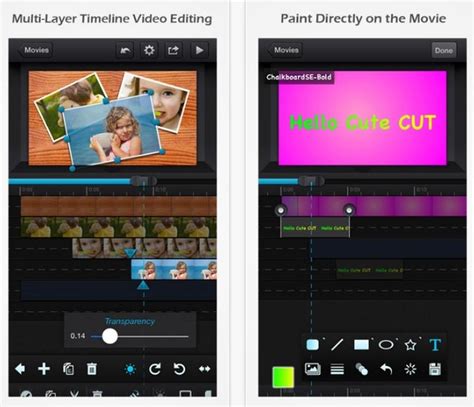The height and width of the screenshot is (407, 474).
Task: Click the right trim handle on purple clip
Action: pyautogui.click(x=349, y=210)
